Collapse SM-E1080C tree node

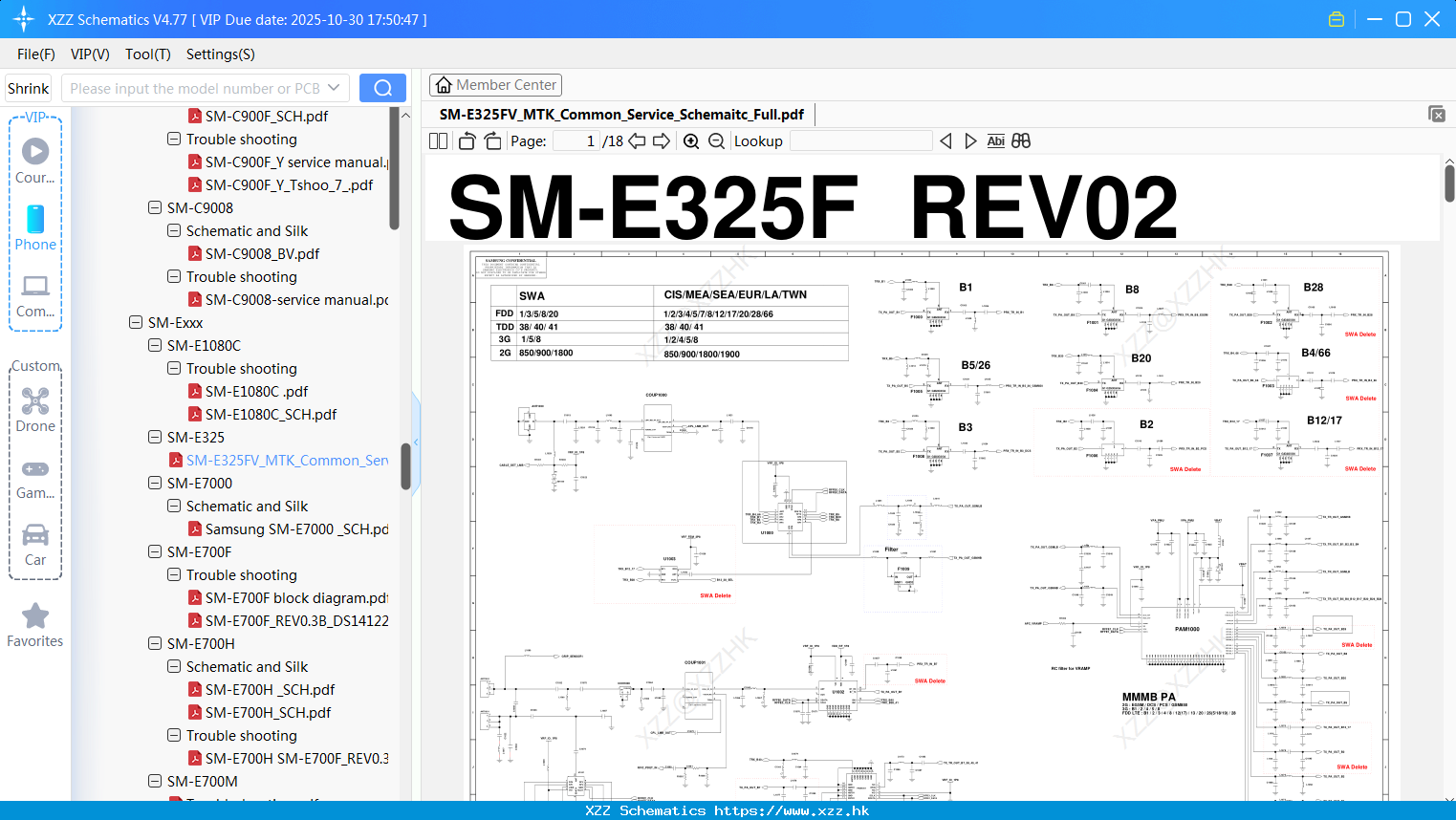point(155,345)
